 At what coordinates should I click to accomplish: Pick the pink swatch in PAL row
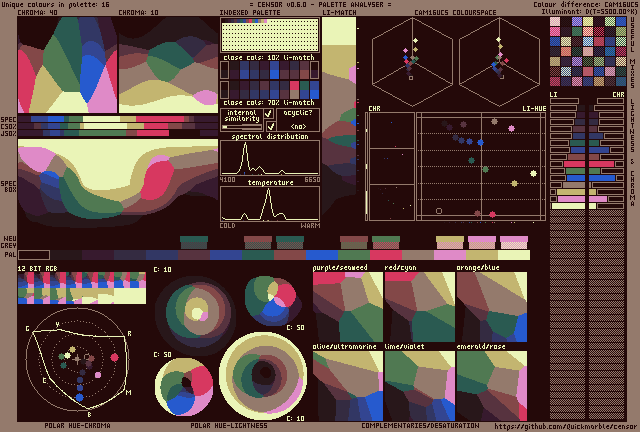(450, 255)
